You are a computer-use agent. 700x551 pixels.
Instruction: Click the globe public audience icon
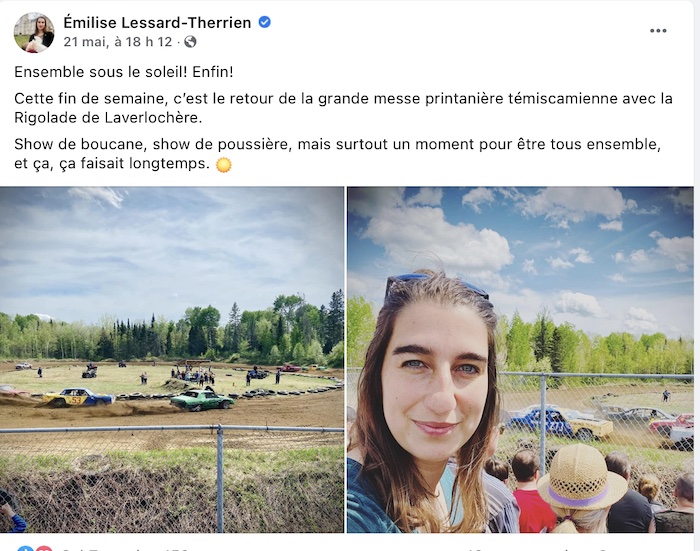(x=190, y=42)
